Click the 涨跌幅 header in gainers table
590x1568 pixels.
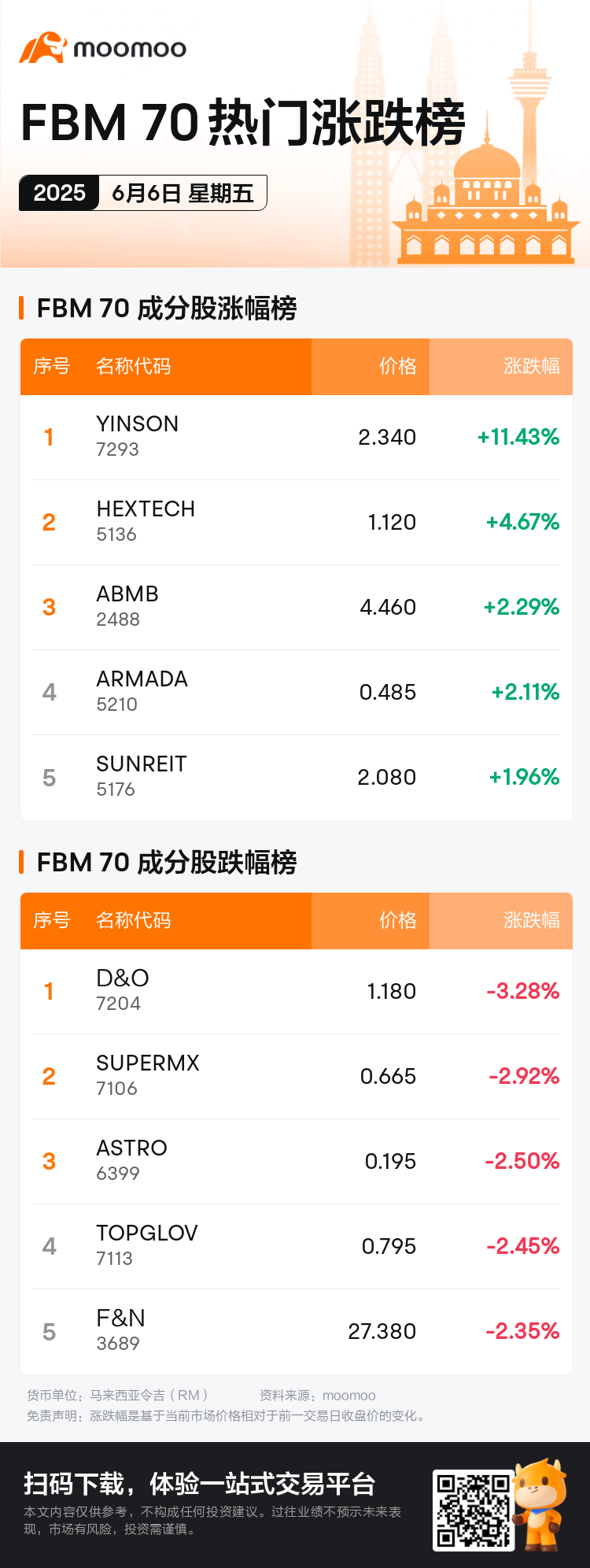click(532, 366)
